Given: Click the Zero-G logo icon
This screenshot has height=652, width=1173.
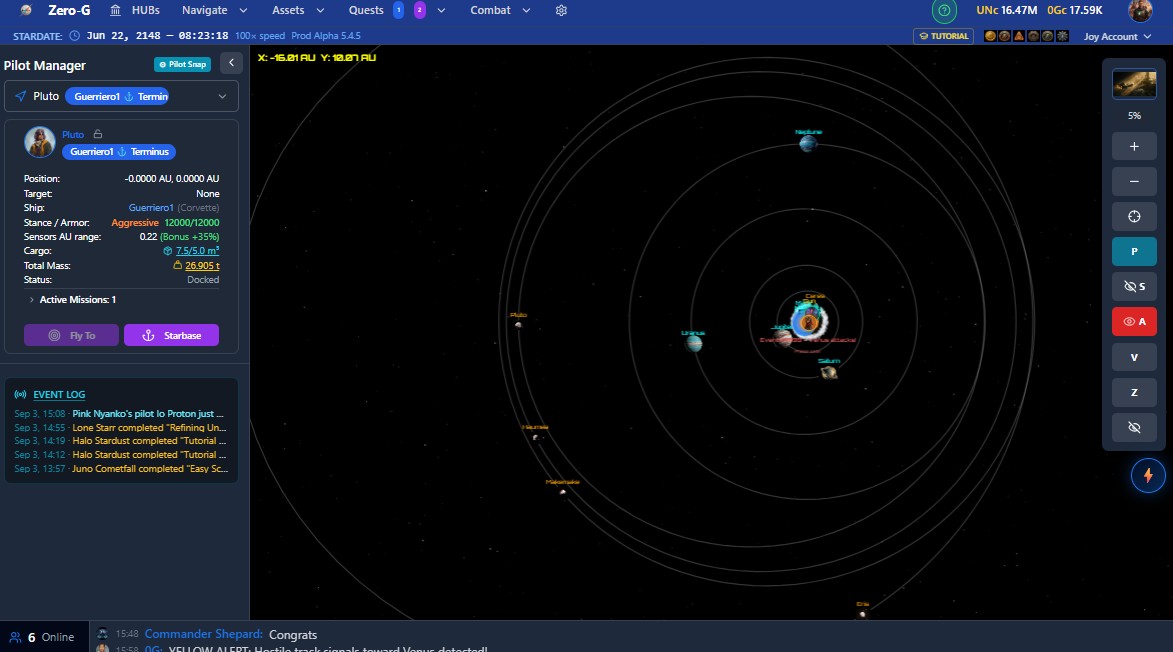Looking at the screenshot, I should 26,10.
